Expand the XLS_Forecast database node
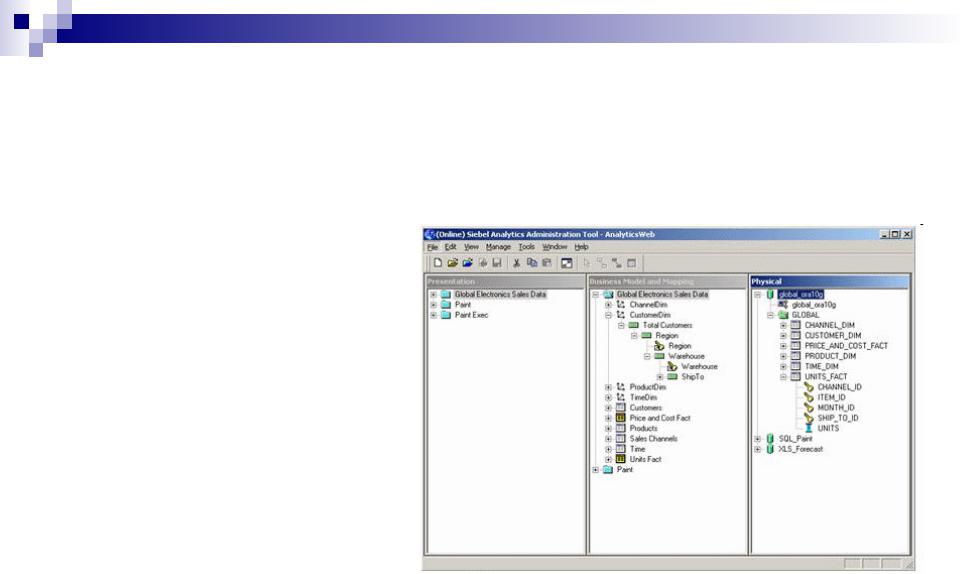Image resolution: width=960 pixels, height=574 pixels. [x=757, y=449]
